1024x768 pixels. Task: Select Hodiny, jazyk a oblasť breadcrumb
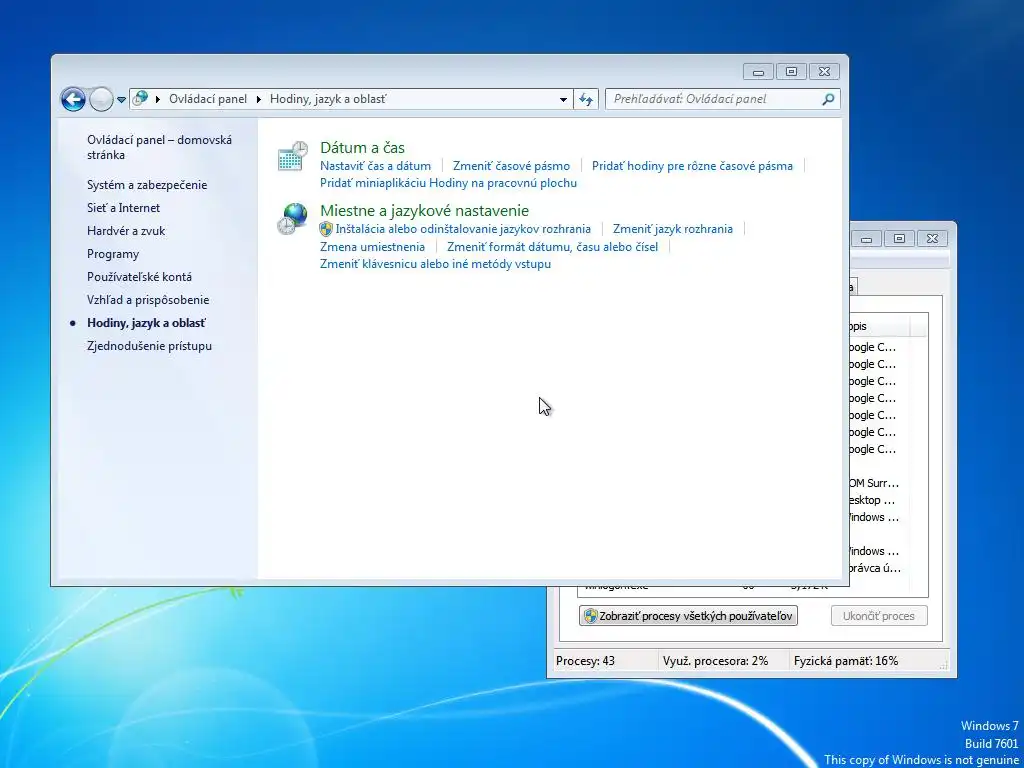328,99
